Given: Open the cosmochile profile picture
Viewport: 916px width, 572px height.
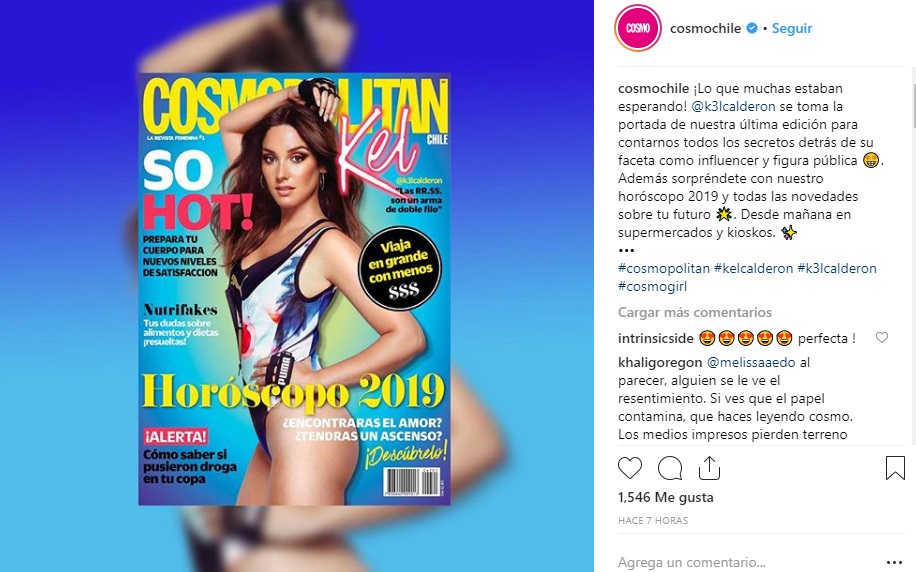Looking at the screenshot, I should (638, 27).
